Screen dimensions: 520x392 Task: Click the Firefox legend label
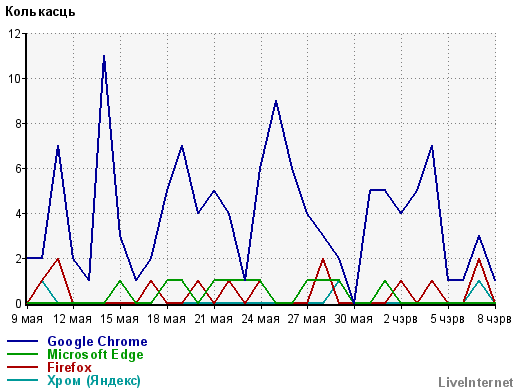tap(69, 367)
